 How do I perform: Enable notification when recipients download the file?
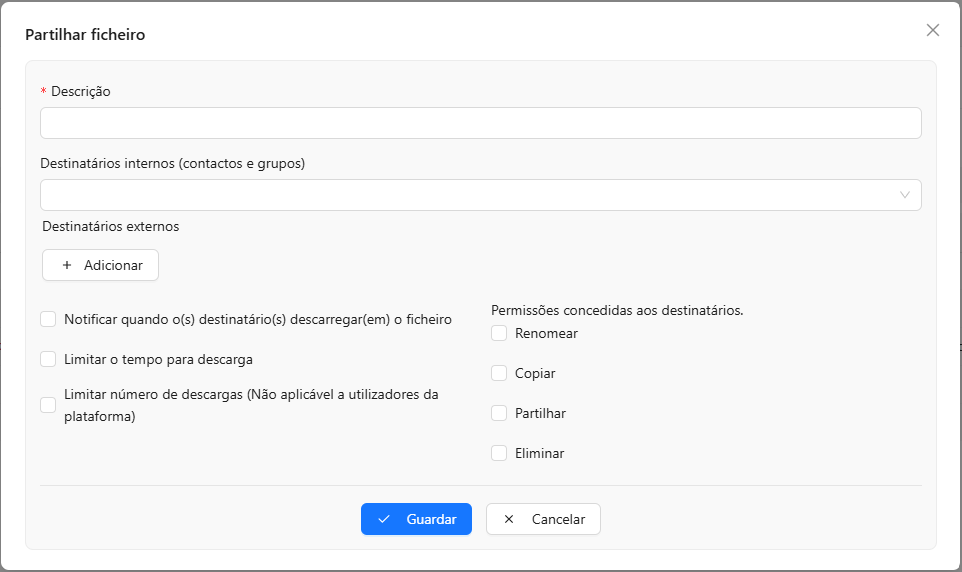tap(48, 320)
